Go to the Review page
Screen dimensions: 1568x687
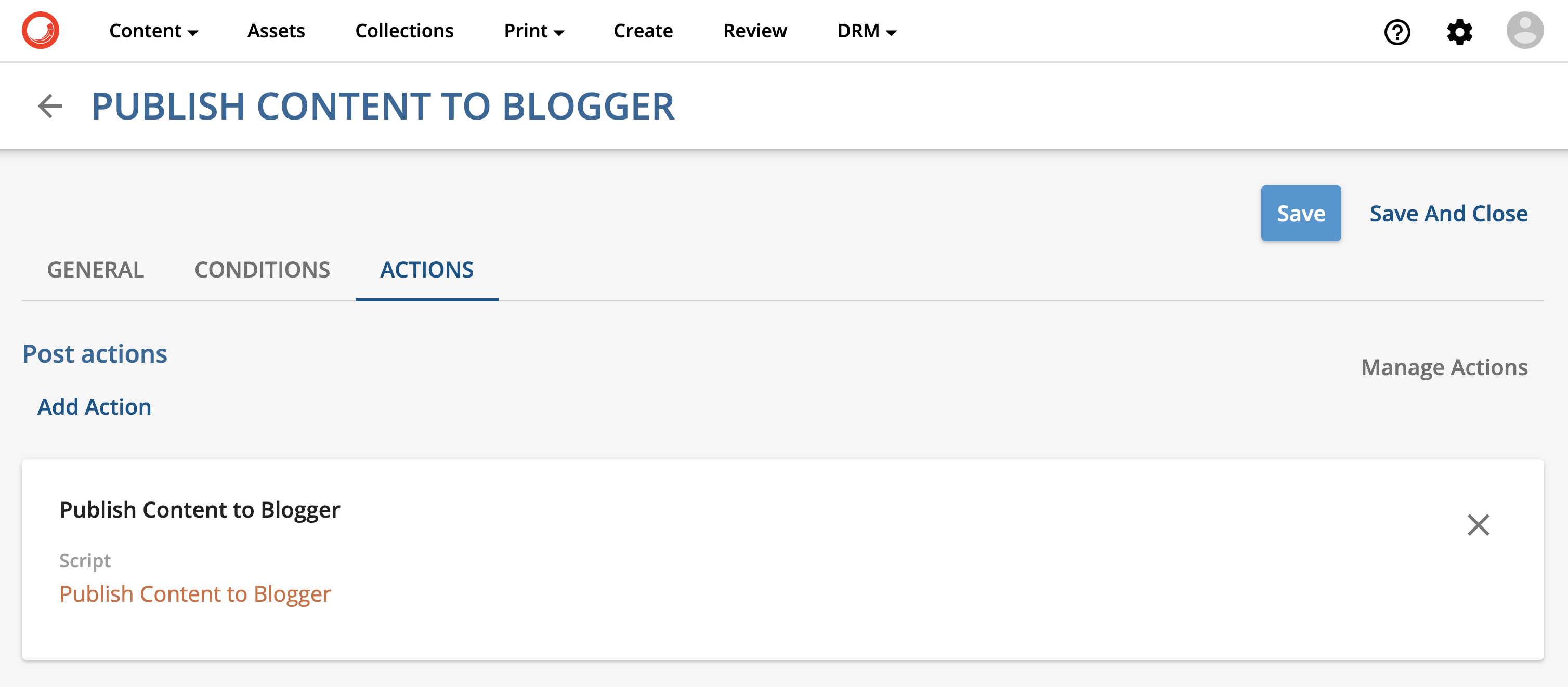[755, 31]
